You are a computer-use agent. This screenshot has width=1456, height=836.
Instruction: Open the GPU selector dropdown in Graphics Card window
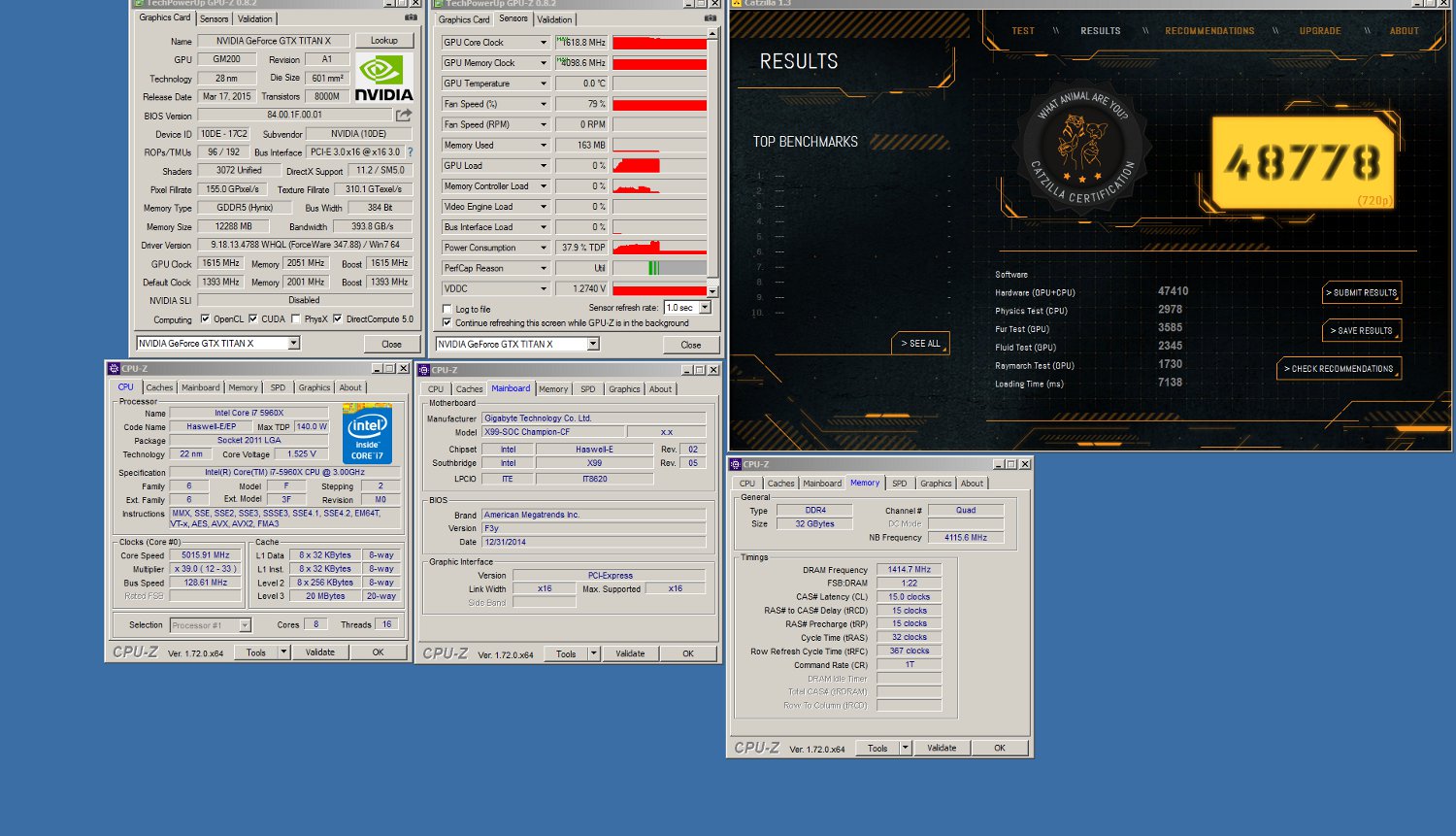click(x=293, y=344)
